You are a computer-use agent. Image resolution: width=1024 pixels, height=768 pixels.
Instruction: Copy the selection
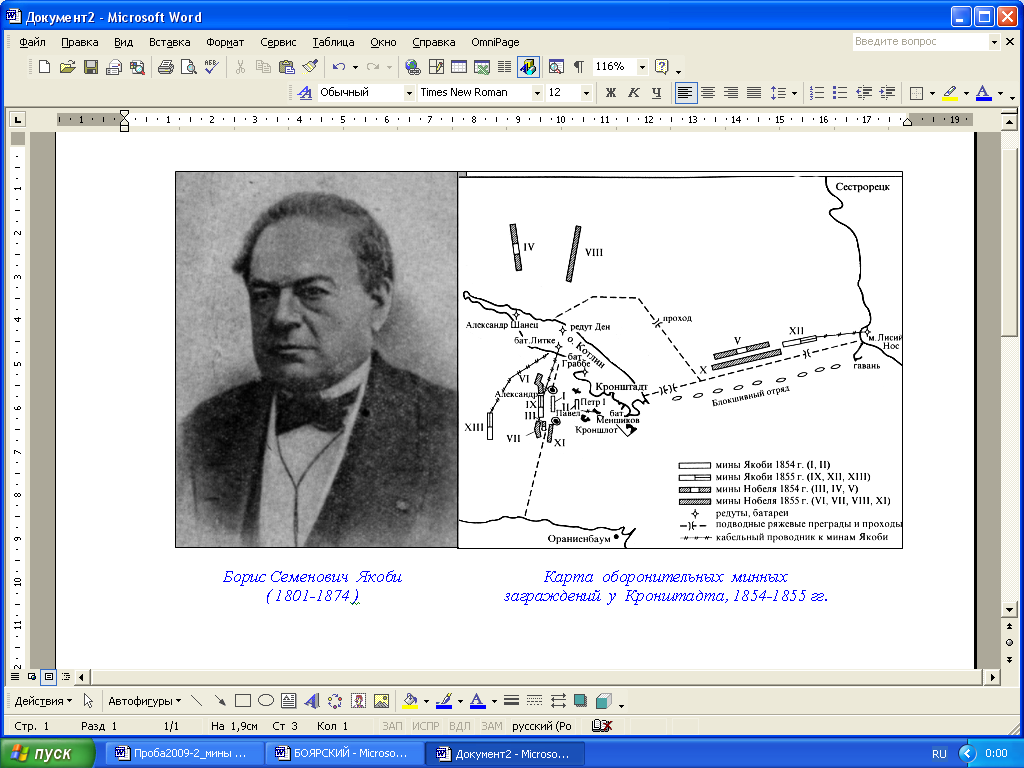[263, 67]
